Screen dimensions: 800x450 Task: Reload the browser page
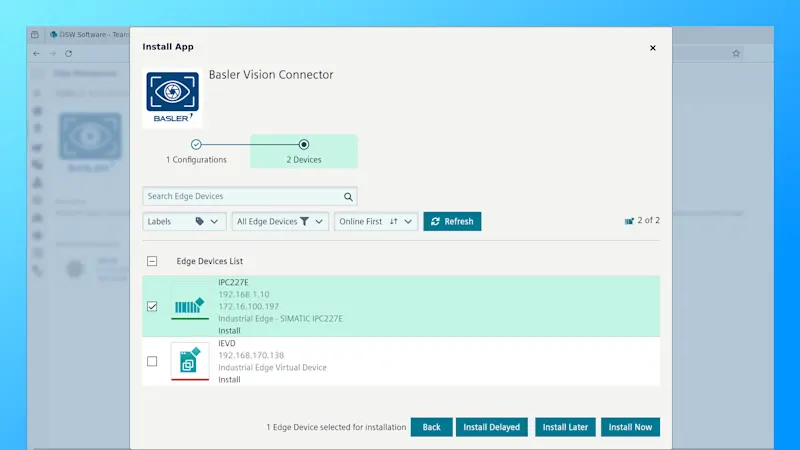68,54
